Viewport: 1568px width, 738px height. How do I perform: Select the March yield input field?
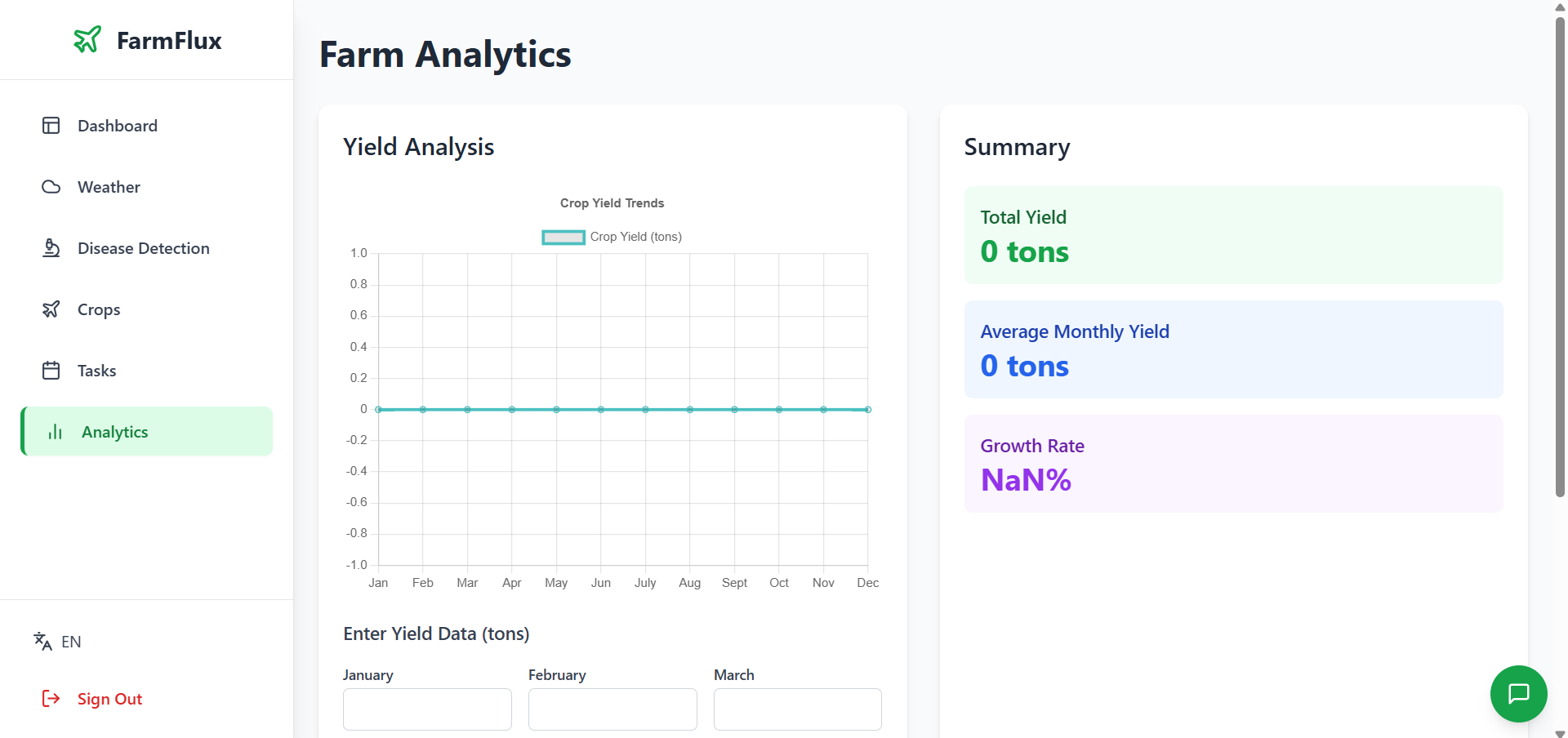(797, 709)
